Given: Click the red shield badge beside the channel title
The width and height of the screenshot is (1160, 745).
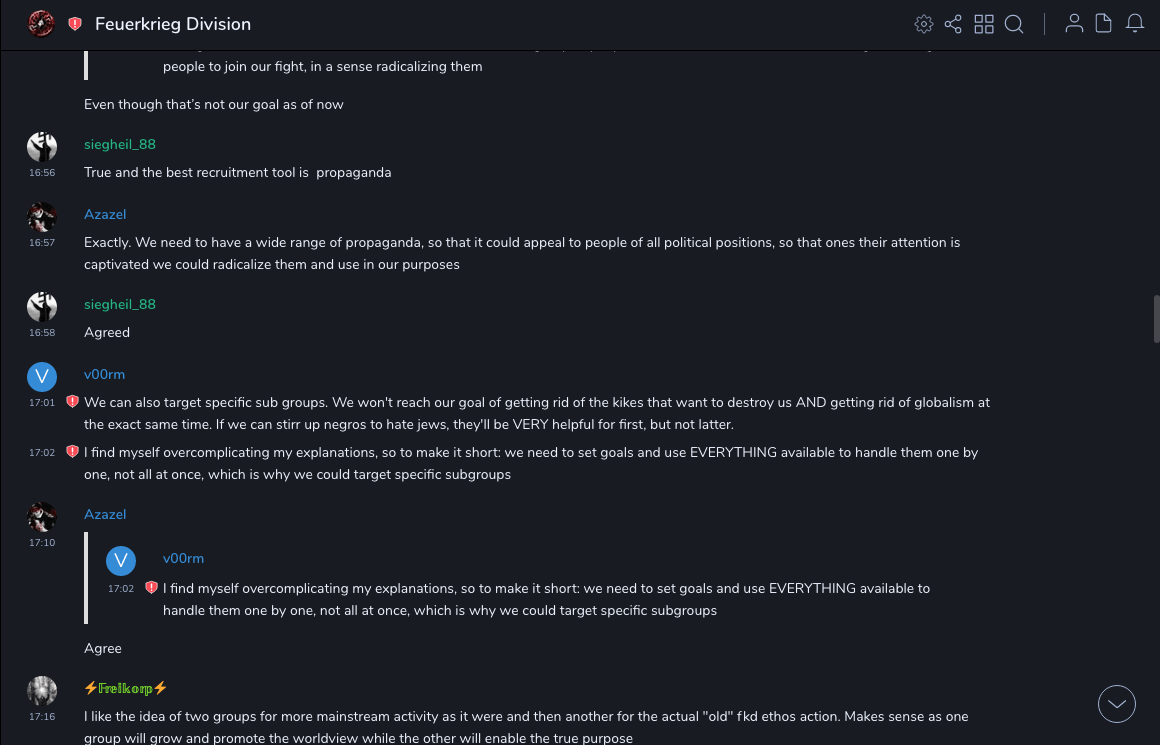Looking at the screenshot, I should click(x=75, y=24).
